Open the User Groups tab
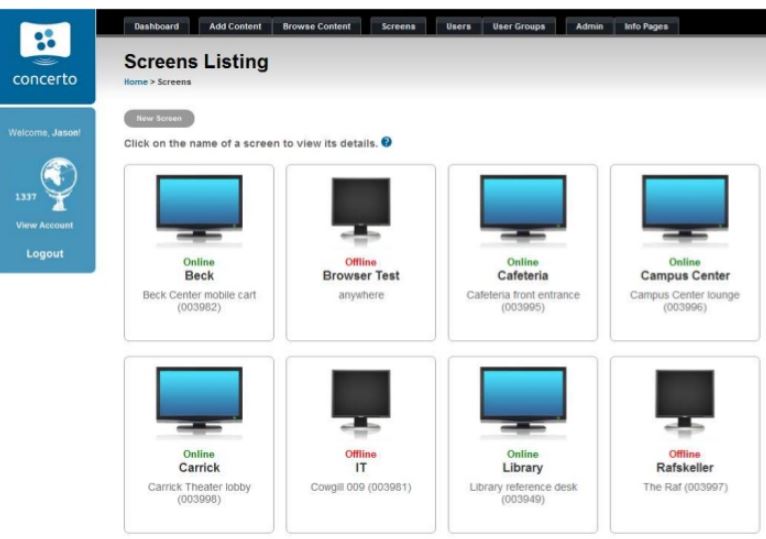The width and height of the screenshot is (766, 539). pos(519,26)
